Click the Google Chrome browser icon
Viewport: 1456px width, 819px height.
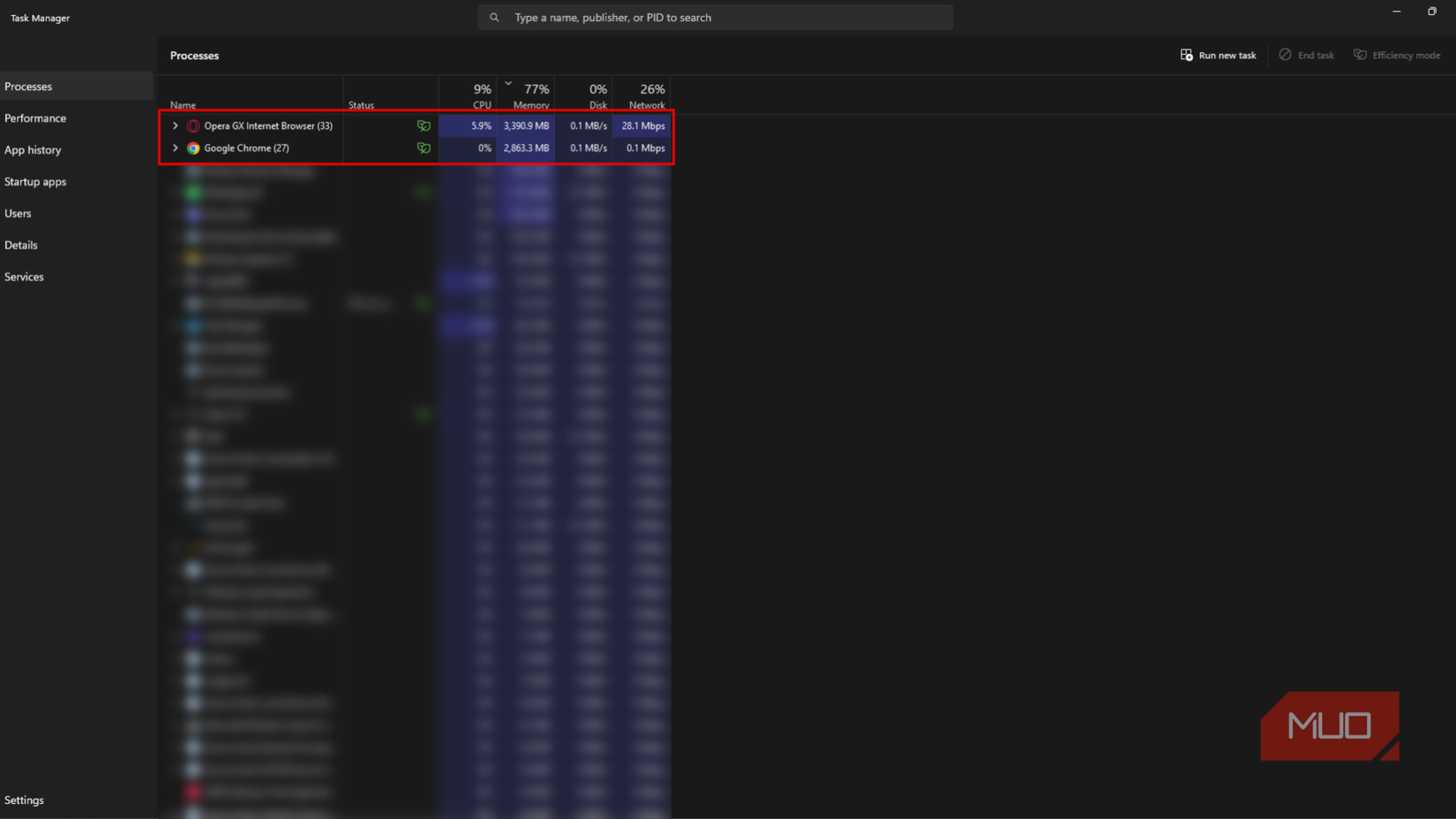click(193, 147)
